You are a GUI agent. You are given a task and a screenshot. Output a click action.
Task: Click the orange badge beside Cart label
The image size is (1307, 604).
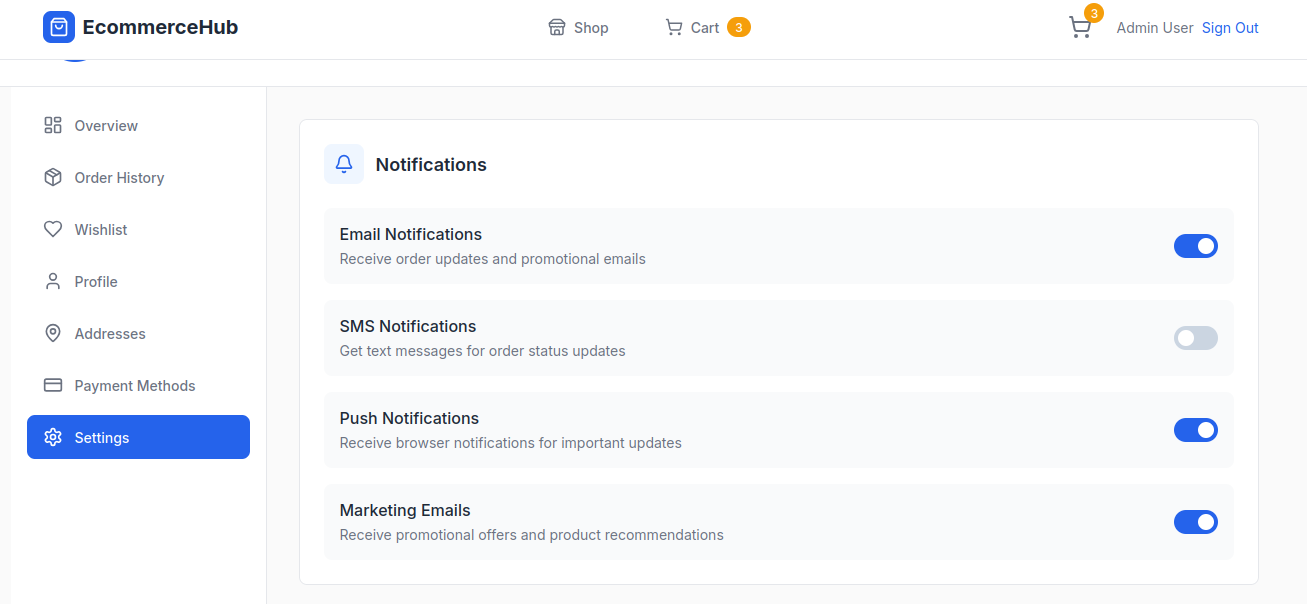click(738, 27)
